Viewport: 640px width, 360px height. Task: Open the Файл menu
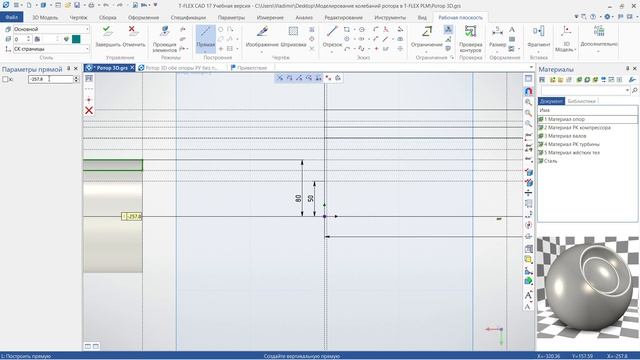pos(11,17)
